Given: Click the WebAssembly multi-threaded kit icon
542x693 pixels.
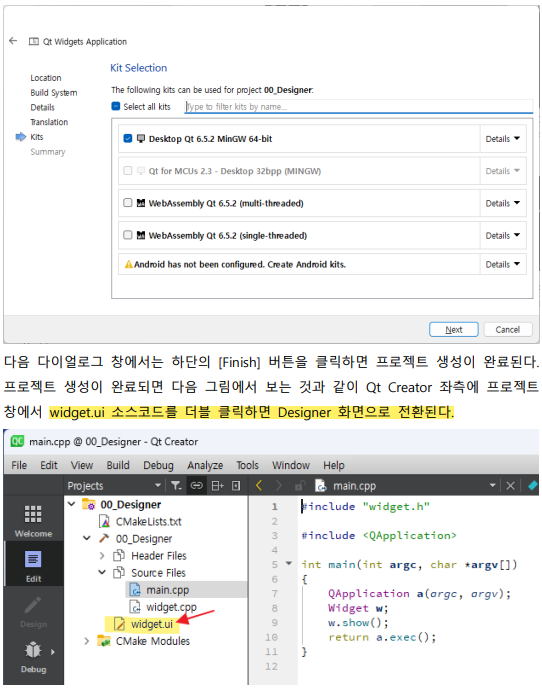Looking at the screenshot, I should click(141, 203).
